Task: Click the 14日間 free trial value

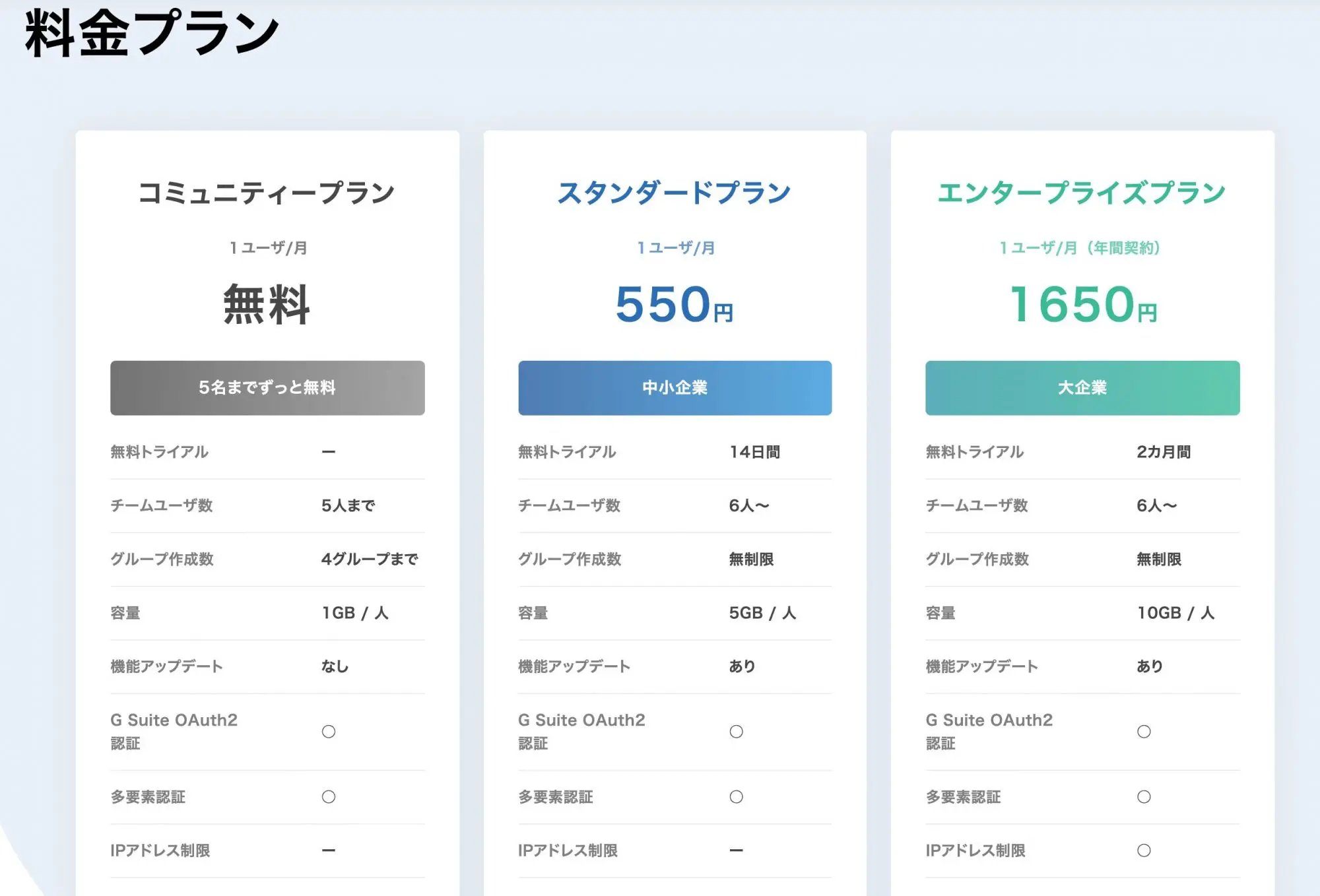Action: 754,452
